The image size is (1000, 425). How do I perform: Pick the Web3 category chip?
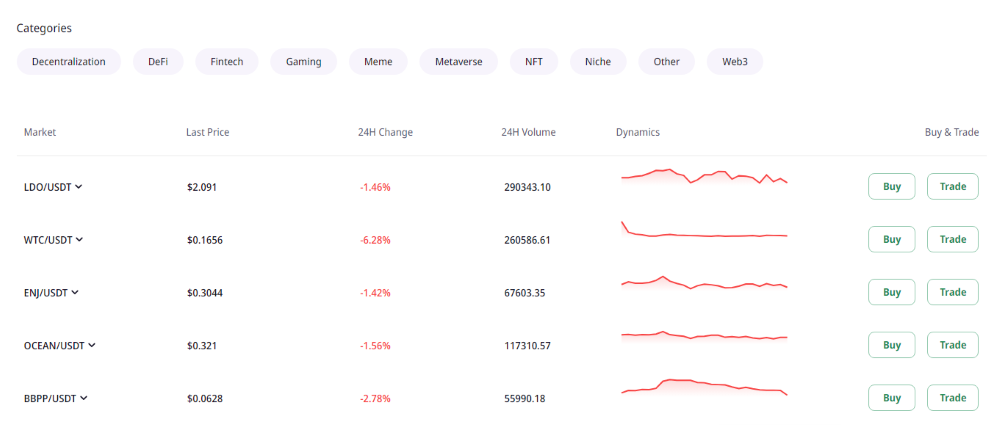tap(735, 62)
